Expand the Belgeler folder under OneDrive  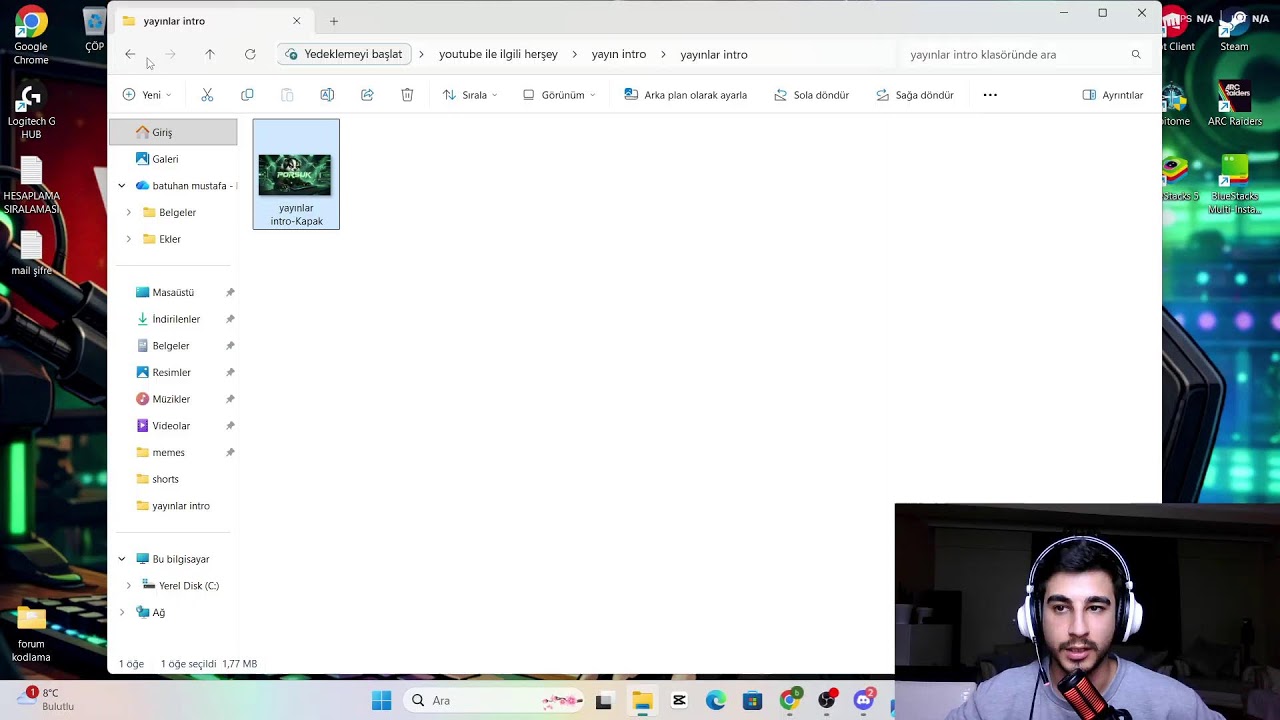[x=128, y=212]
